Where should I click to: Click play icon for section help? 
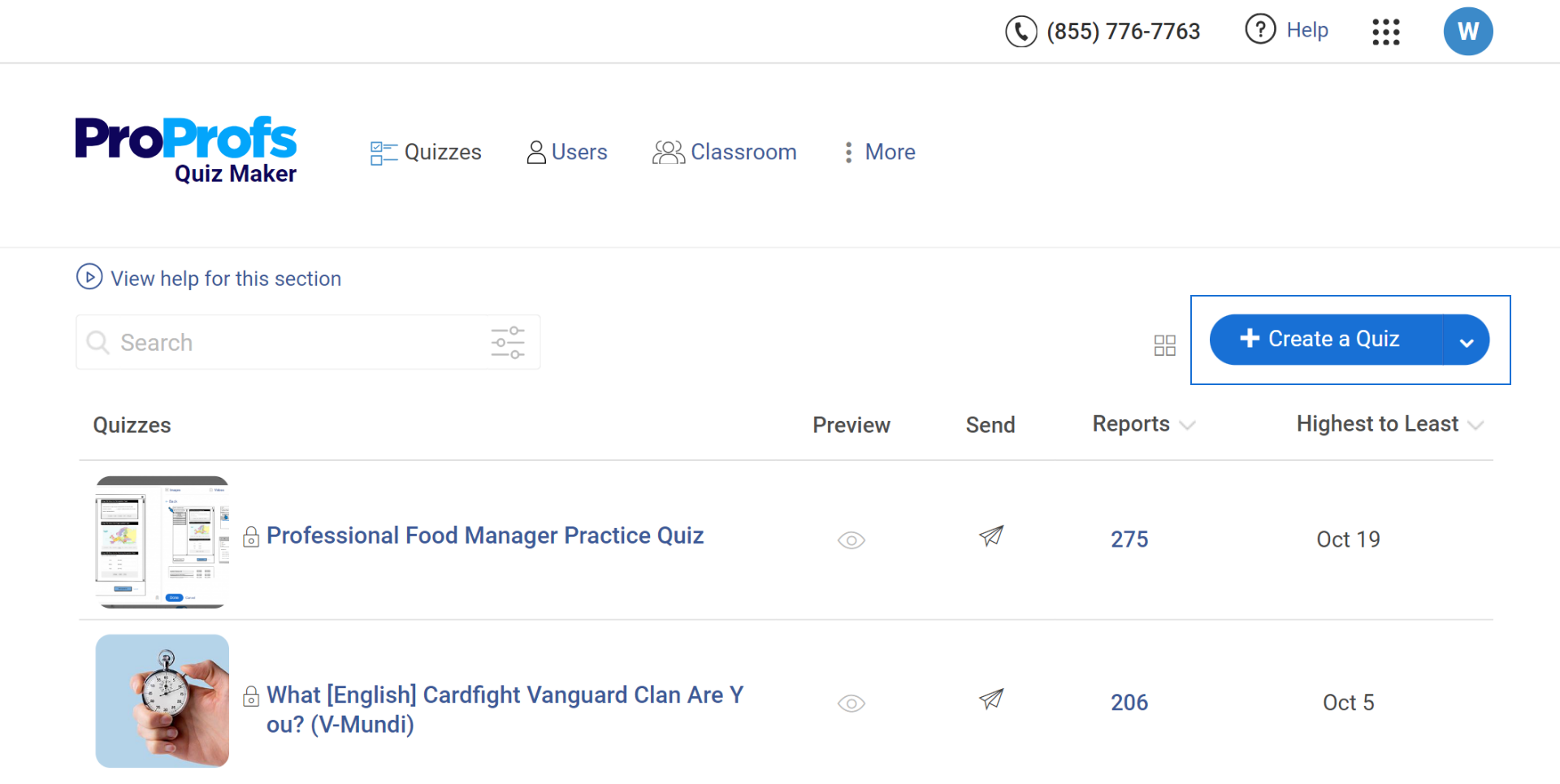tap(89, 277)
